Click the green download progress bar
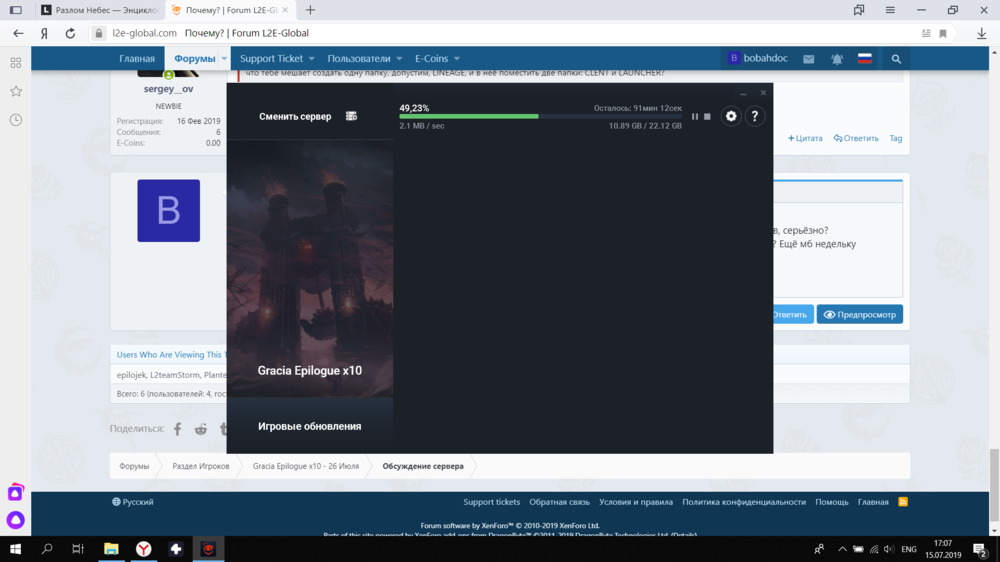This screenshot has width=1000, height=562. tap(469, 116)
